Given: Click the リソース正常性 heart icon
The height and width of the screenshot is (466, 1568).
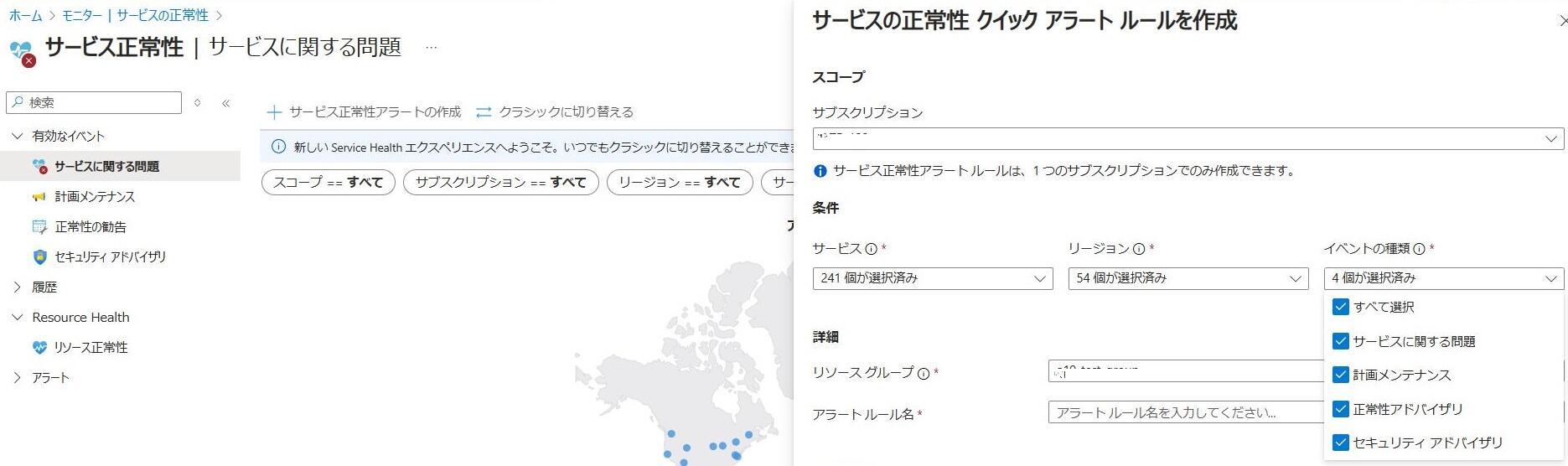Looking at the screenshot, I should pos(39,348).
